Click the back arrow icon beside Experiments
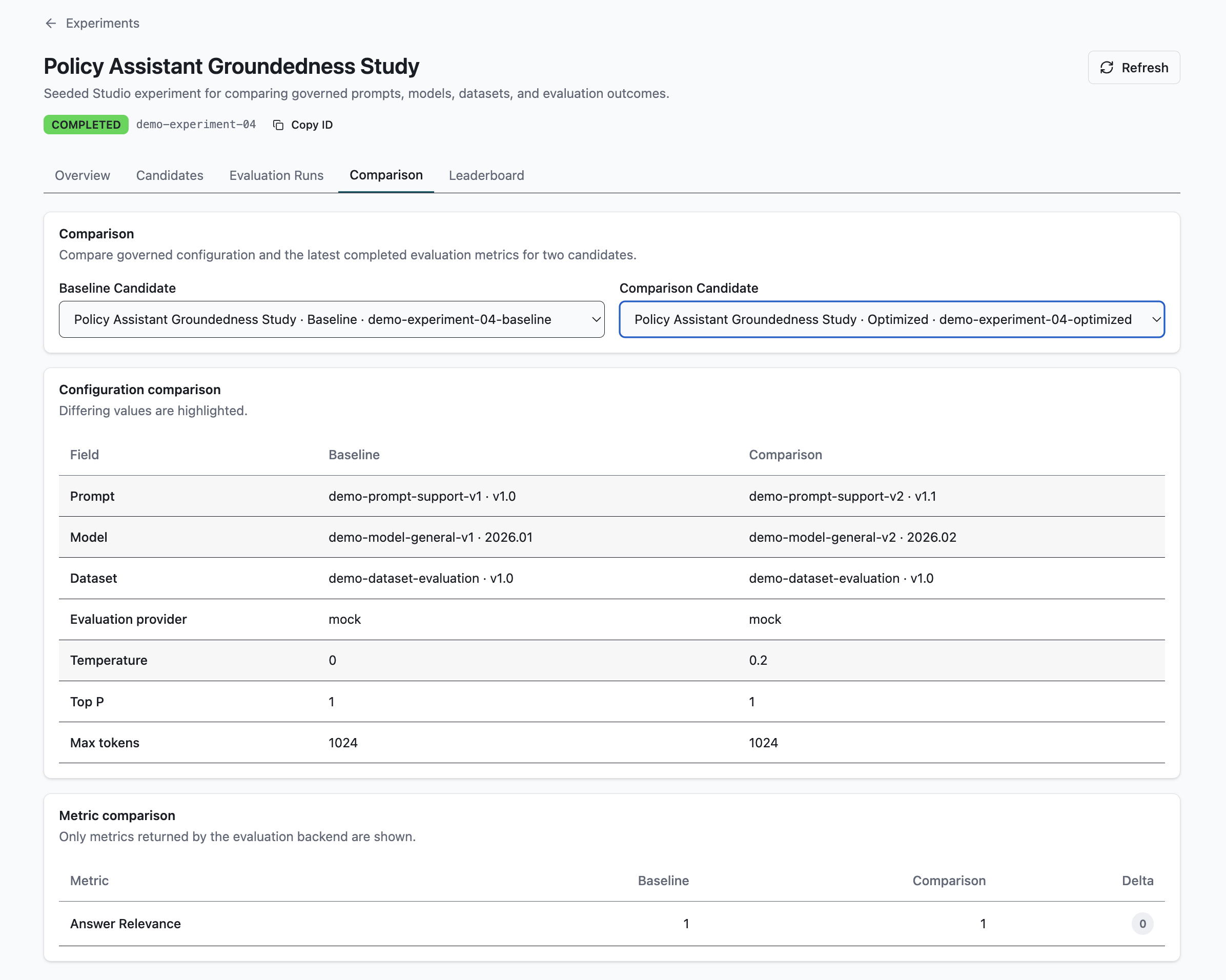Screen dimensions: 1226x980 click(51, 23)
